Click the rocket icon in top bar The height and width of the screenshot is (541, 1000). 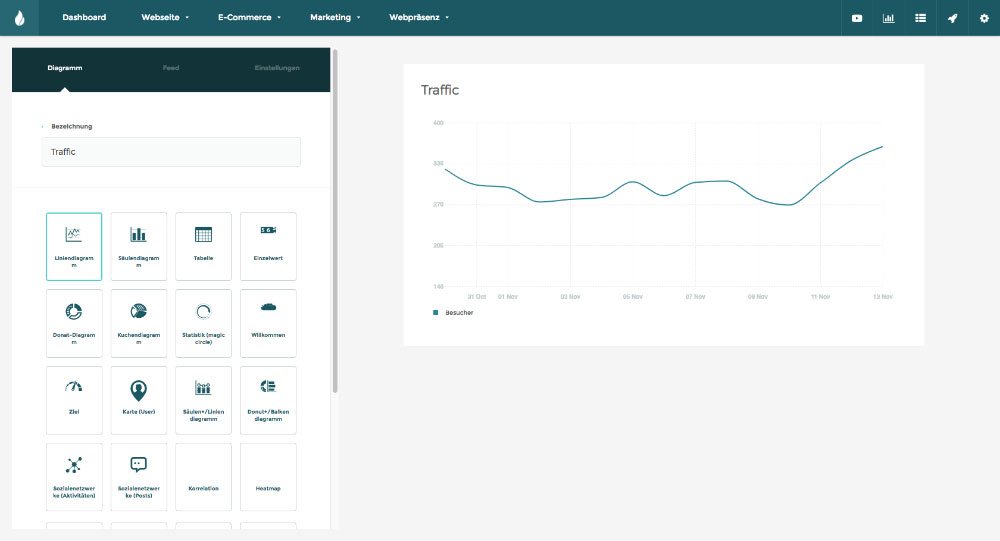[952, 18]
